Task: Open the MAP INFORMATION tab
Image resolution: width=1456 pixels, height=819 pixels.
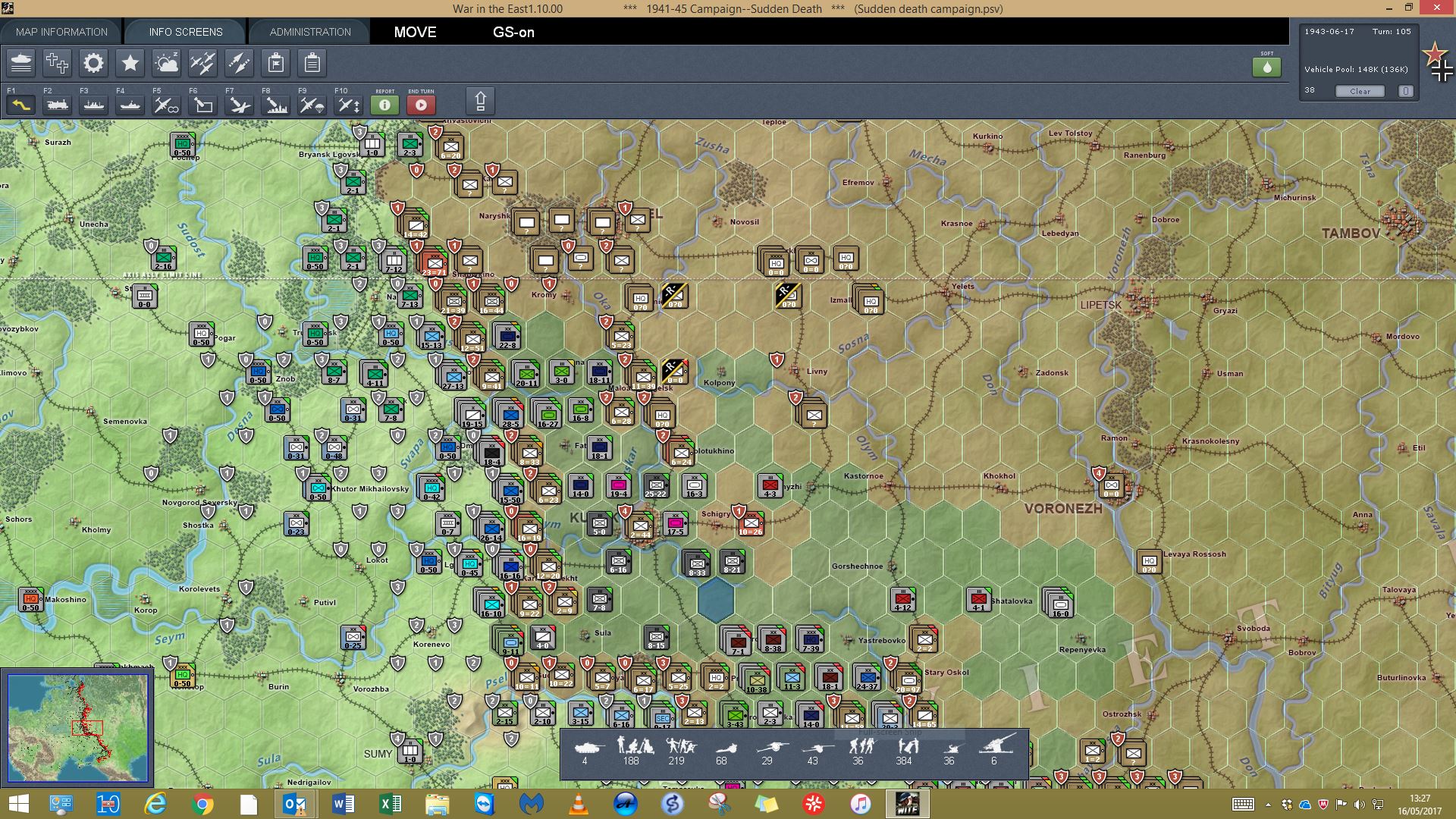Action: click(61, 32)
